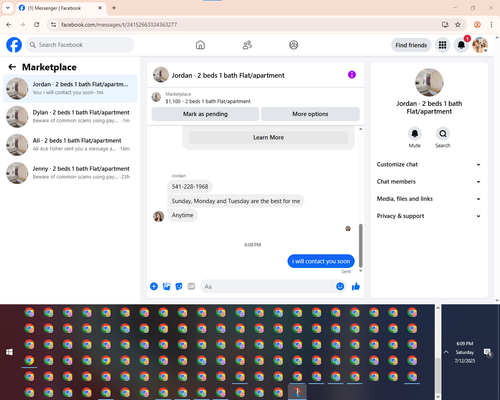
Task: Open the Groups icon in top navigation
Action: (x=294, y=45)
